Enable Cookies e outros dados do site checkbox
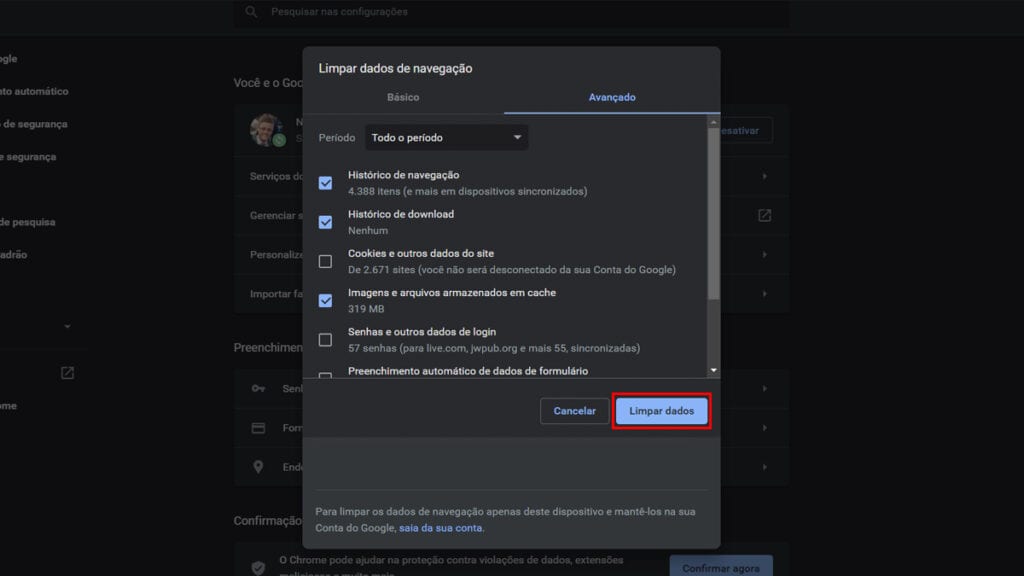Screen dimensions: 1024x576 (x=325, y=261)
